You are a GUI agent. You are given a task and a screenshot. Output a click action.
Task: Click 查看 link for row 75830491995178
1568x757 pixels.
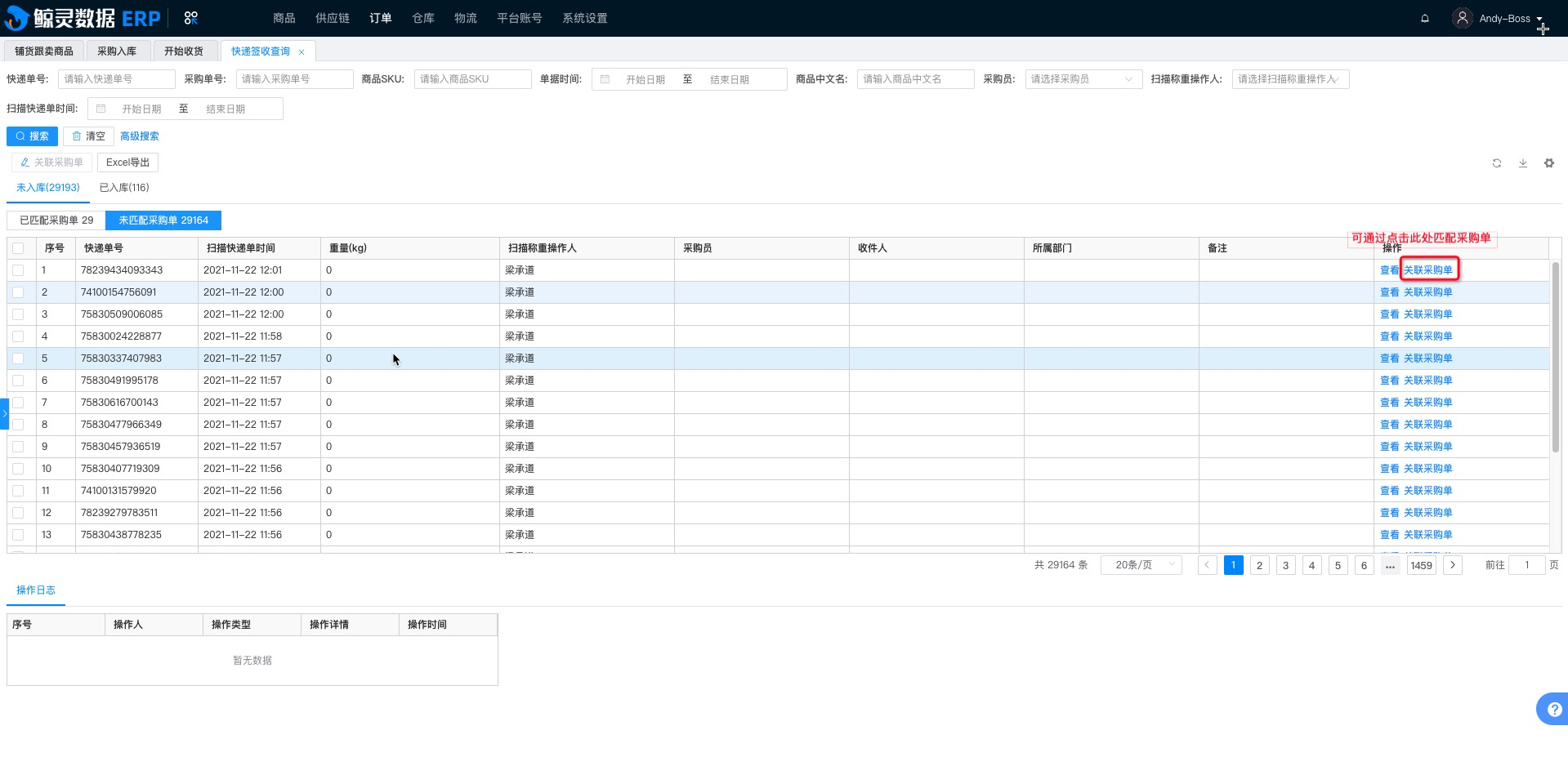[x=1390, y=381]
